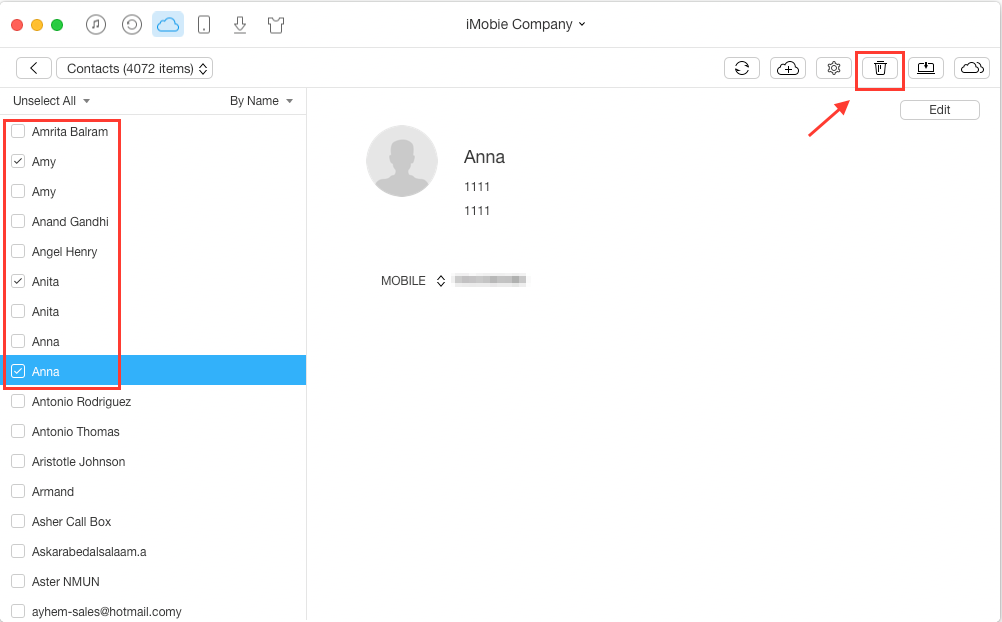Delete selected contacts with trash icon

pos(880,68)
